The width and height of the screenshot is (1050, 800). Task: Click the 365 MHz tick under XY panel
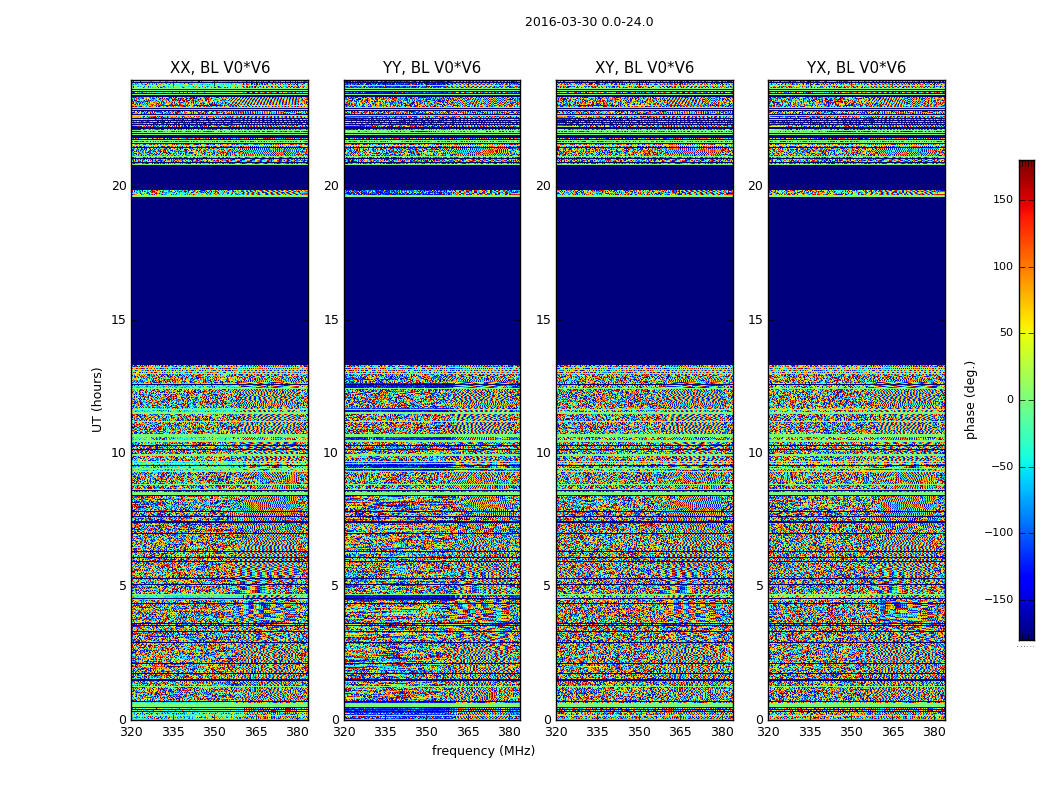(x=680, y=732)
